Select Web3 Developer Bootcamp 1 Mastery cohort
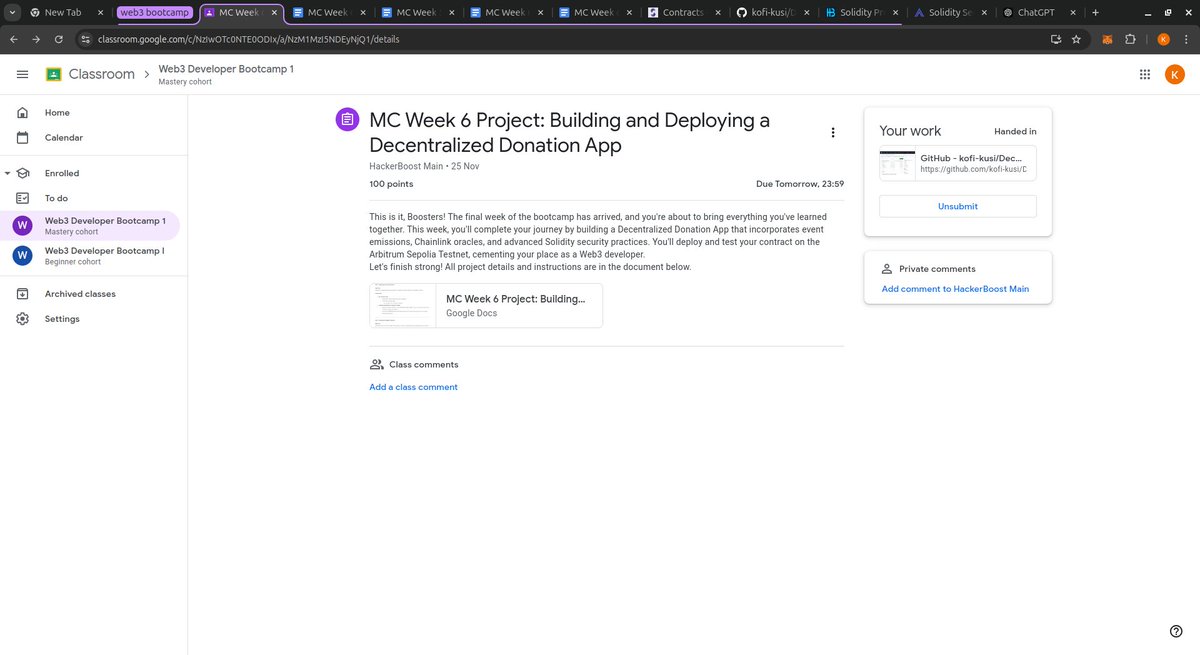Screen dimensions: 1200x655 pyautogui.click(x=92, y=225)
